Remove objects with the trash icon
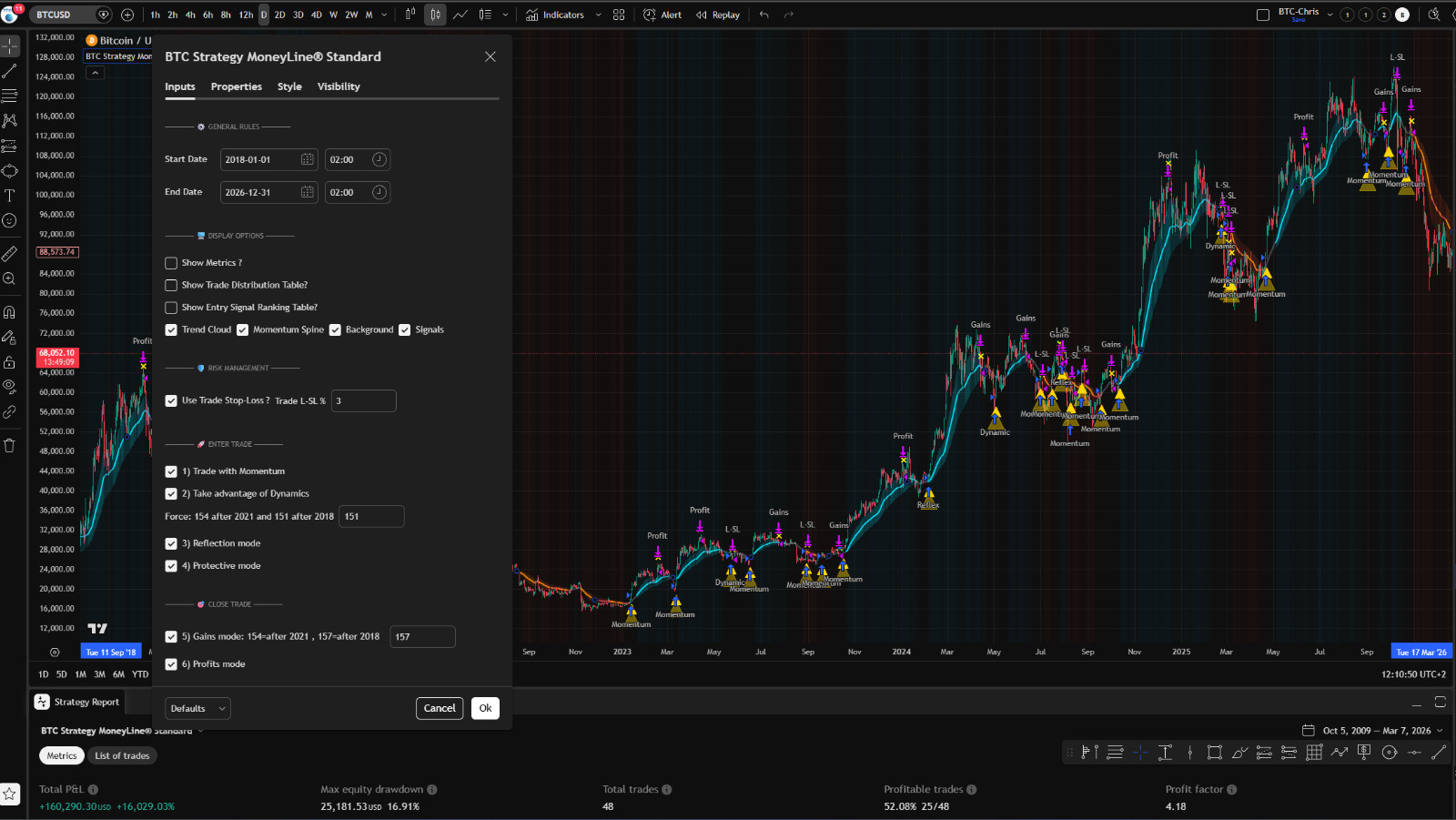The image size is (1456, 820). [x=10, y=445]
